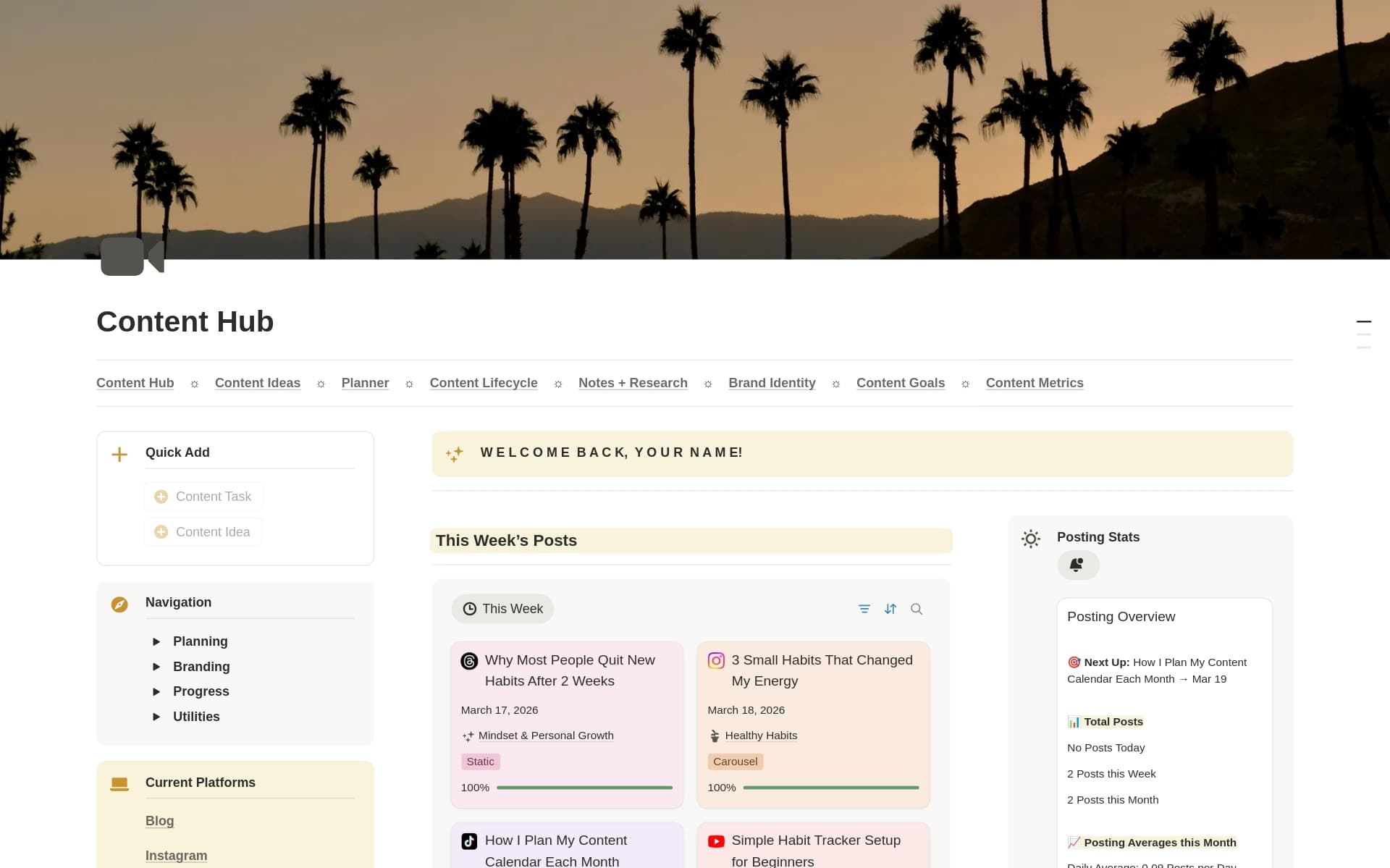Open the Brand Identity page
1390x868 pixels.
coord(772,383)
